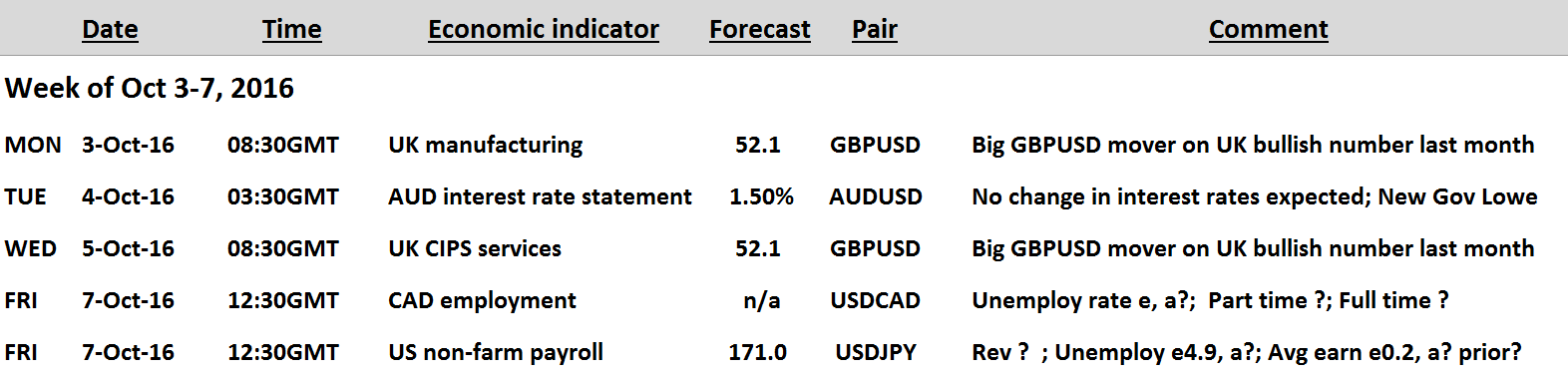The image size is (1568, 378).
Task: Select the Pair column header
Action: click(875, 30)
